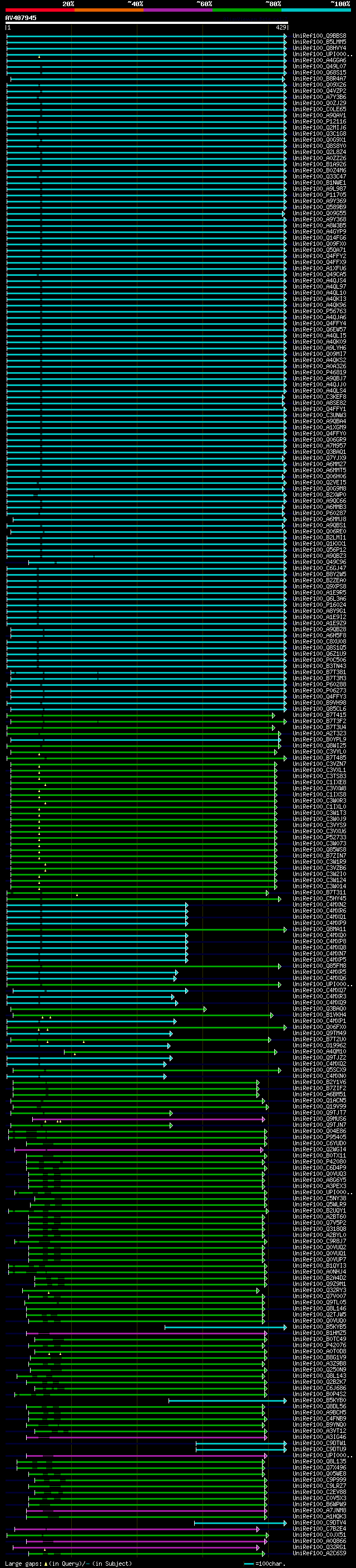Open hit UniRef100_C4MXR6
356x1568 pixels.
pos(319,911)
